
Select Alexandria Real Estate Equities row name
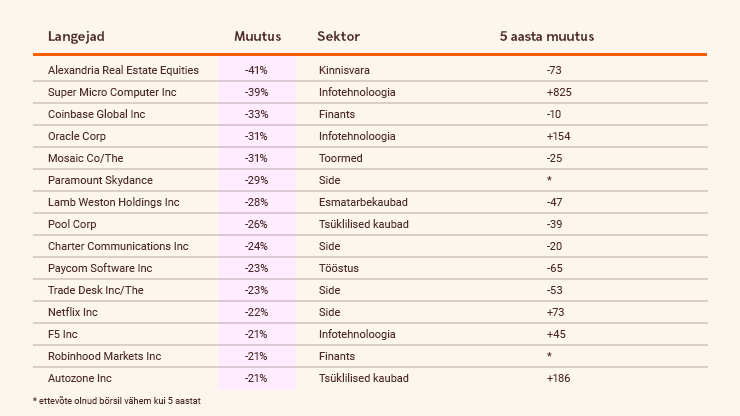tap(123, 70)
